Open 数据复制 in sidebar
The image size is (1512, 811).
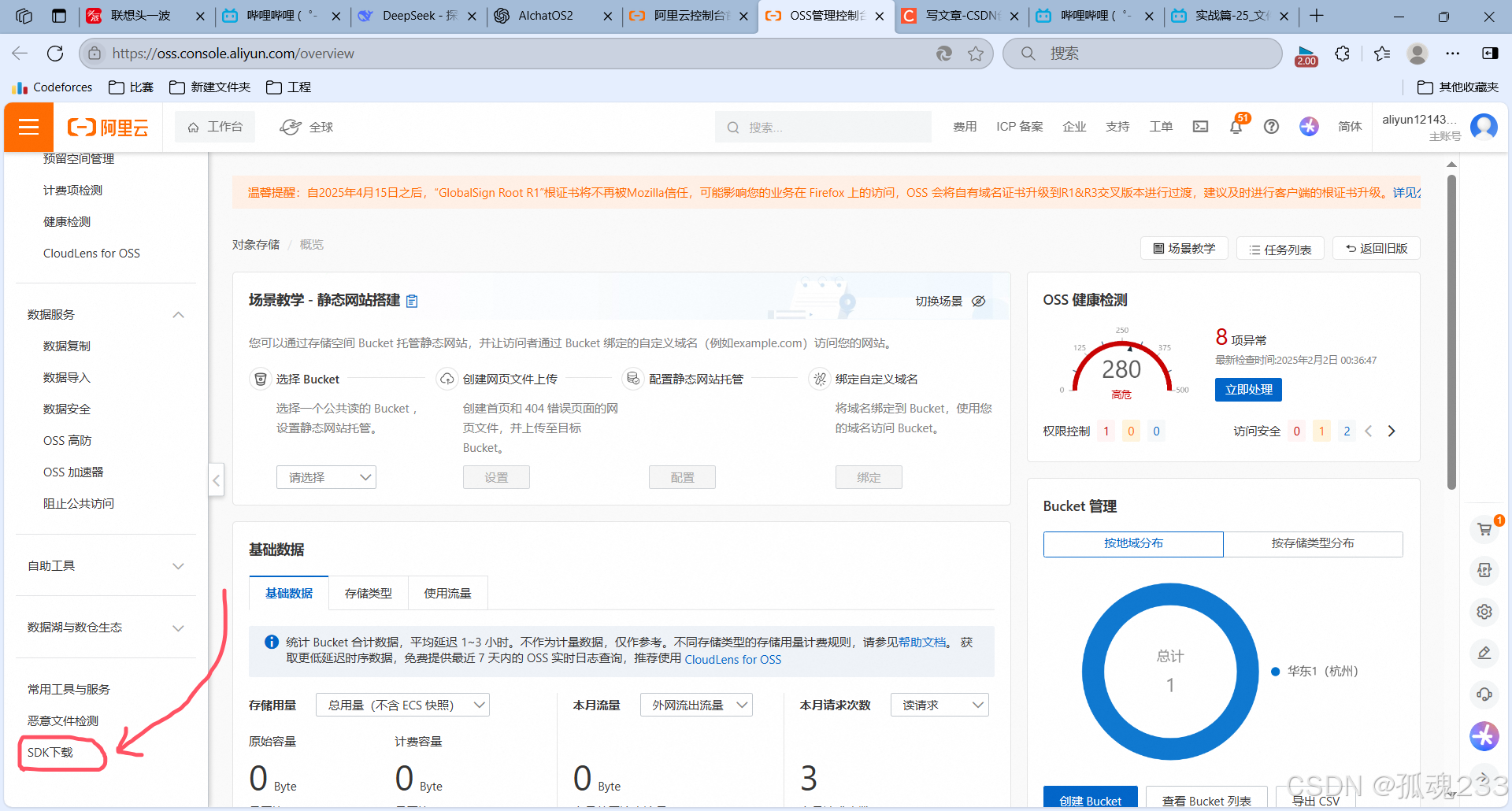[67, 346]
